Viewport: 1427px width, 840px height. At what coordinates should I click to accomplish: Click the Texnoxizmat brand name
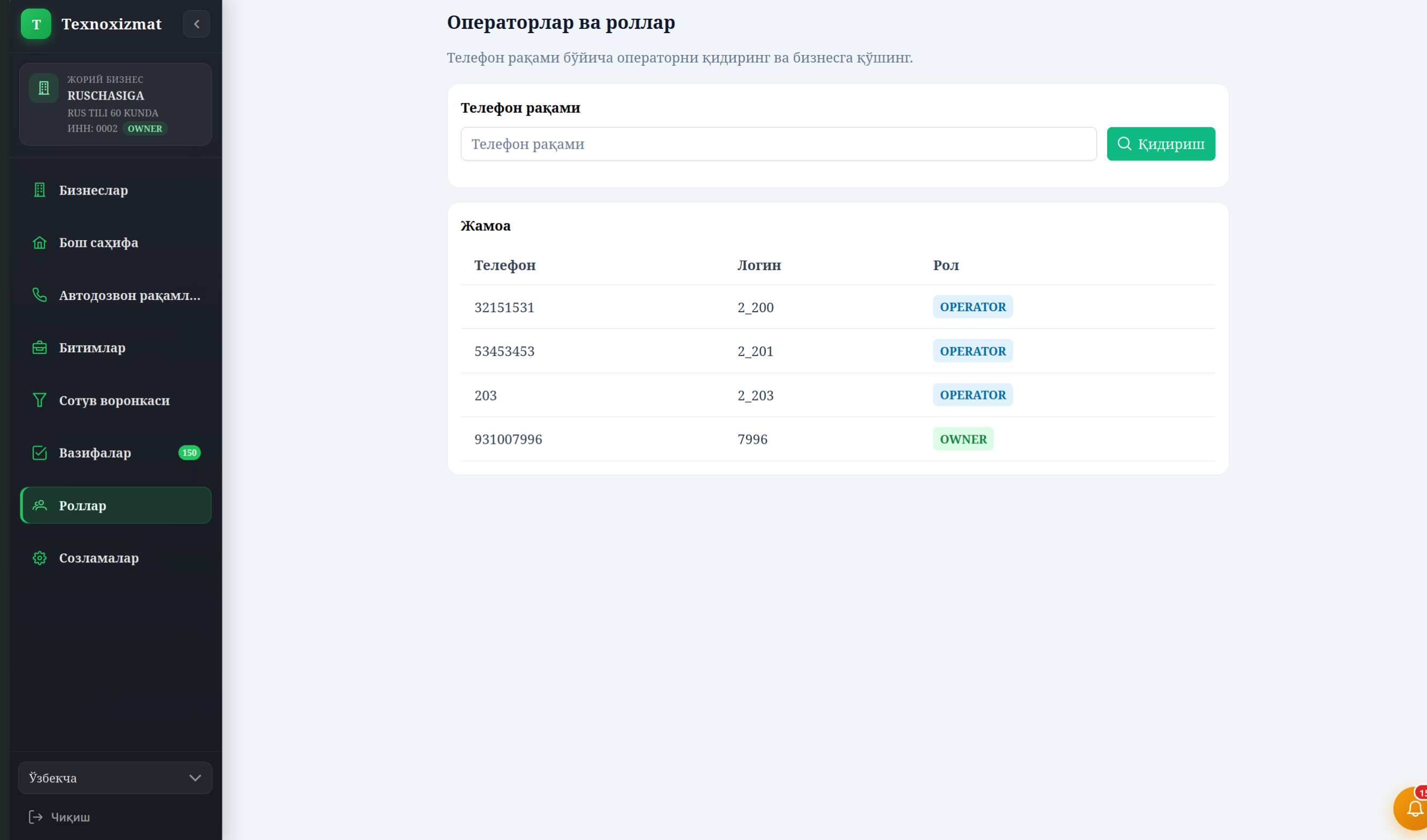coord(112,24)
